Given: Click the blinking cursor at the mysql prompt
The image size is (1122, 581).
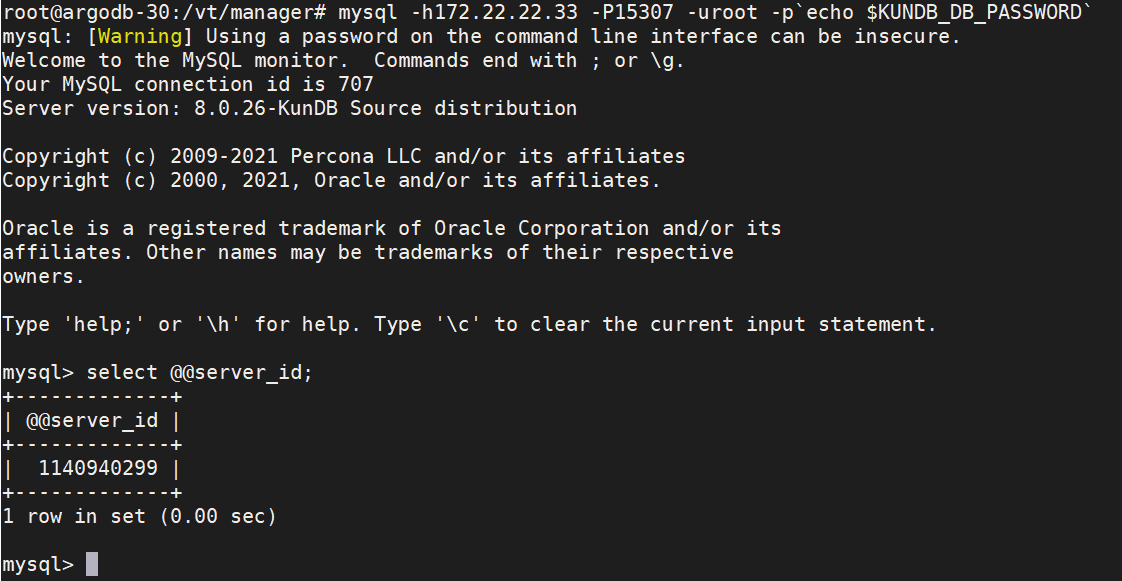Looking at the screenshot, I should [x=92, y=565].
